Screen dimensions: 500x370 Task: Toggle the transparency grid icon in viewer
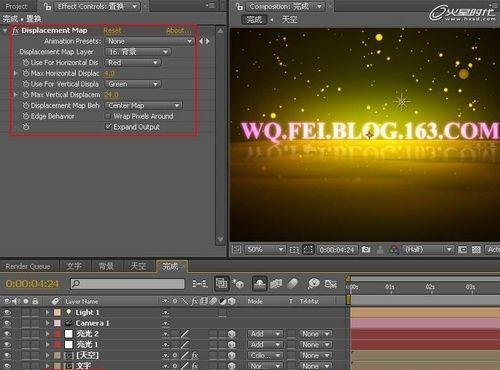(476, 249)
